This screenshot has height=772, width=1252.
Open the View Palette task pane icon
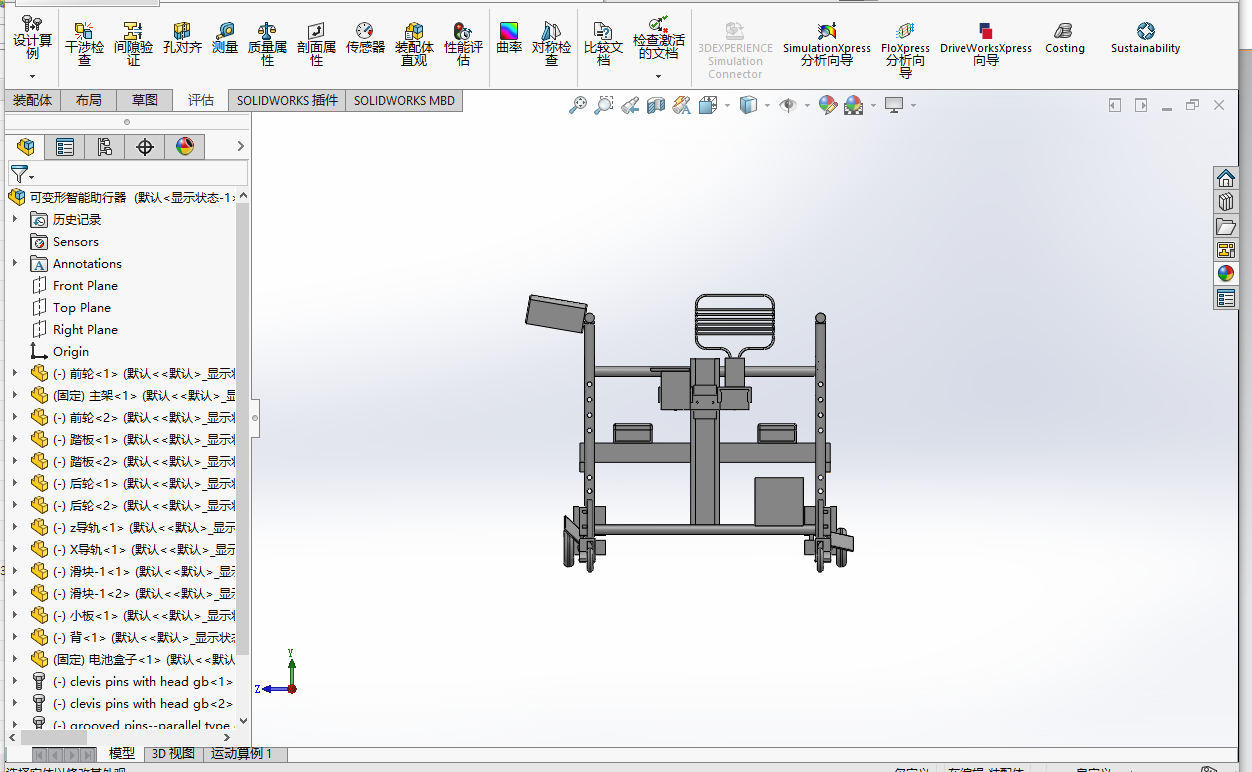pyautogui.click(x=1226, y=250)
